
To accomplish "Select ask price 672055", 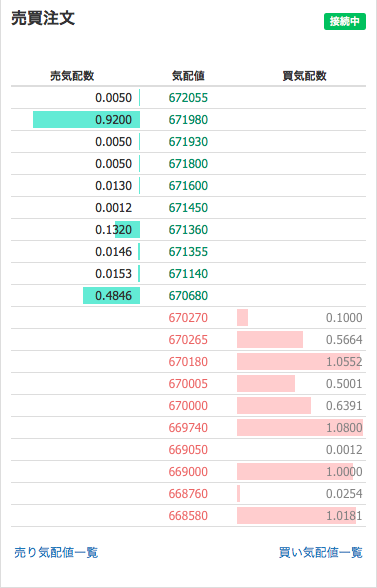I will 188,98.
